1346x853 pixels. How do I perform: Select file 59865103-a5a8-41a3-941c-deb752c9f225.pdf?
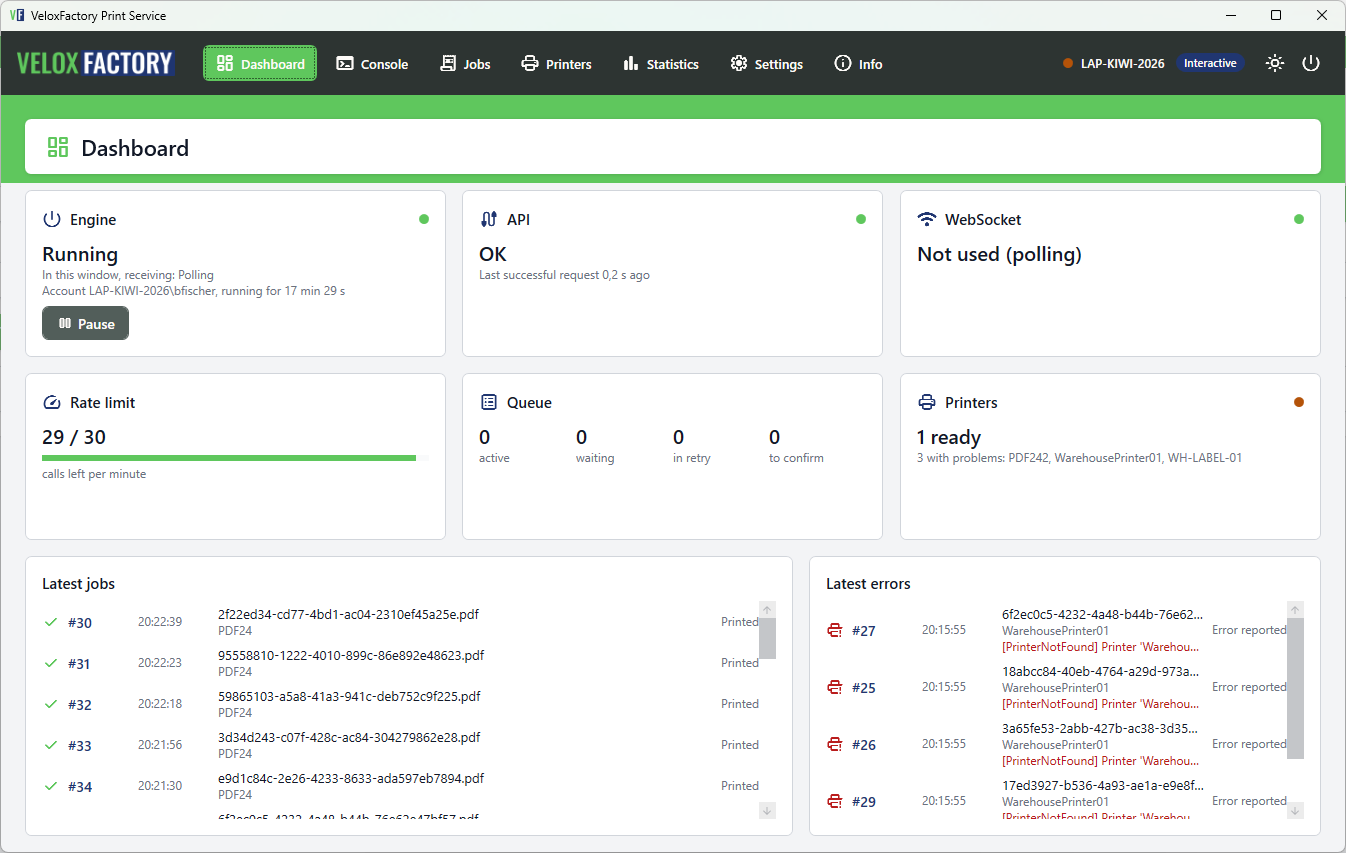point(349,696)
